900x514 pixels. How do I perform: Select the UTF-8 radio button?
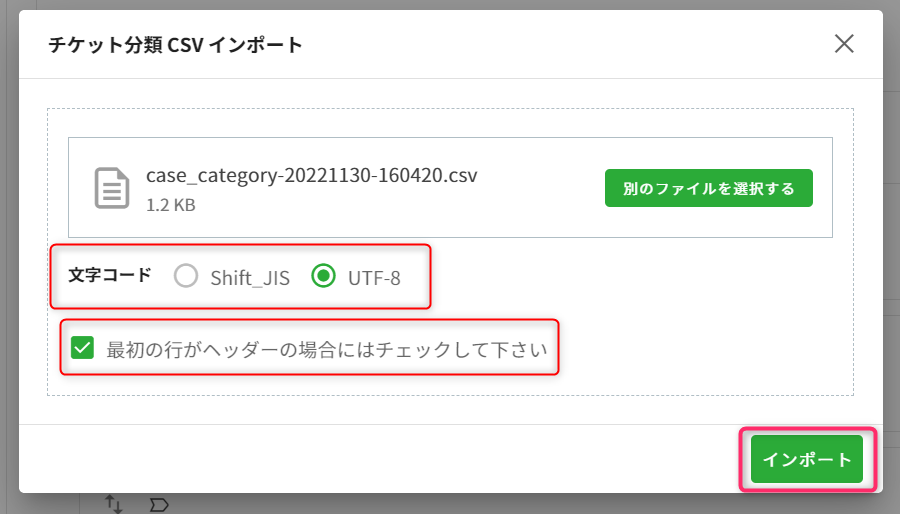coord(324,276)
